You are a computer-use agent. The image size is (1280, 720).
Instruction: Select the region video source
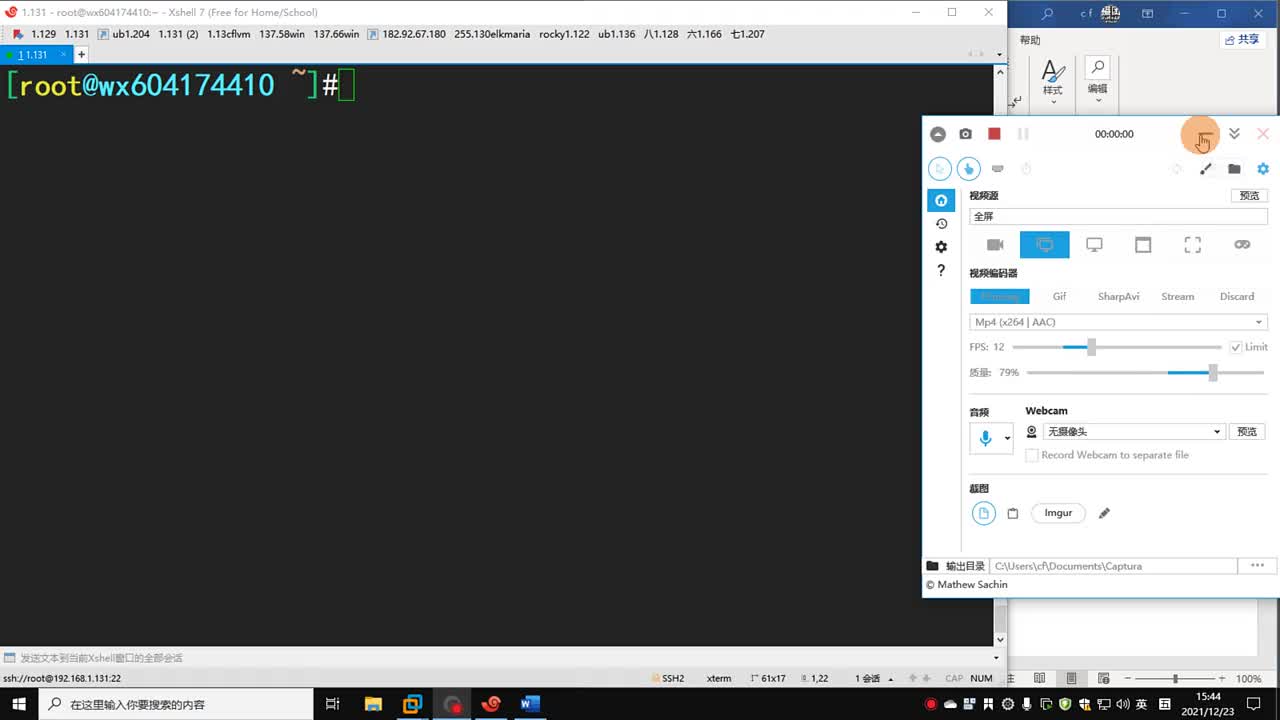tap(1192, 245)
